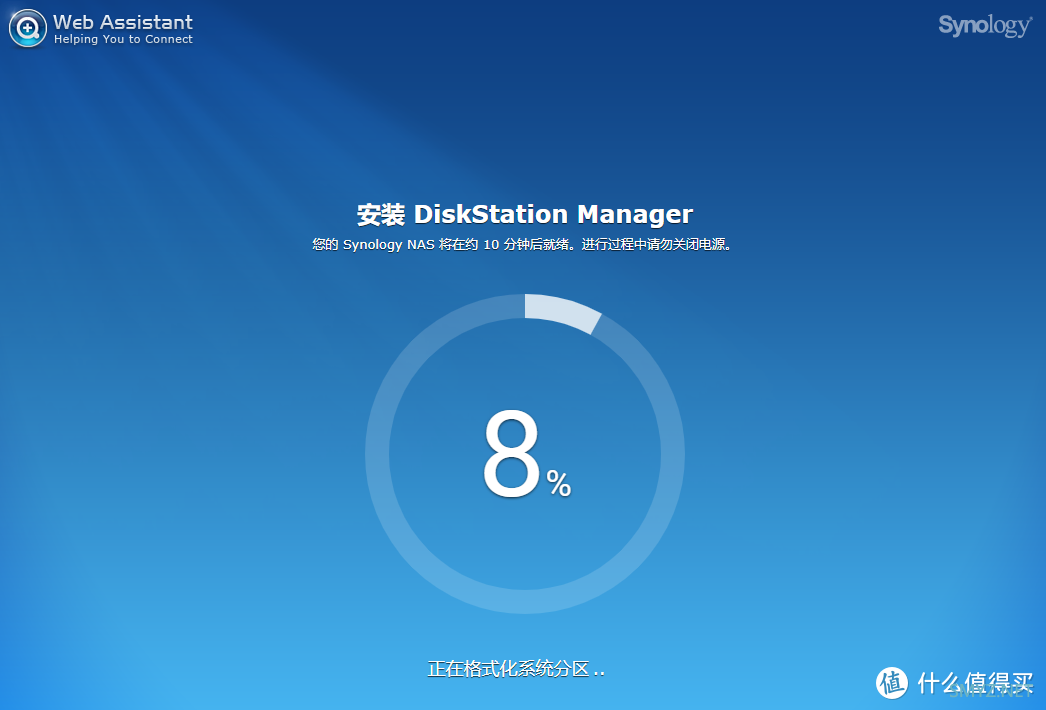1046x710 pixels.
Task: Select the Web Assistant title text
Action: 123,22
